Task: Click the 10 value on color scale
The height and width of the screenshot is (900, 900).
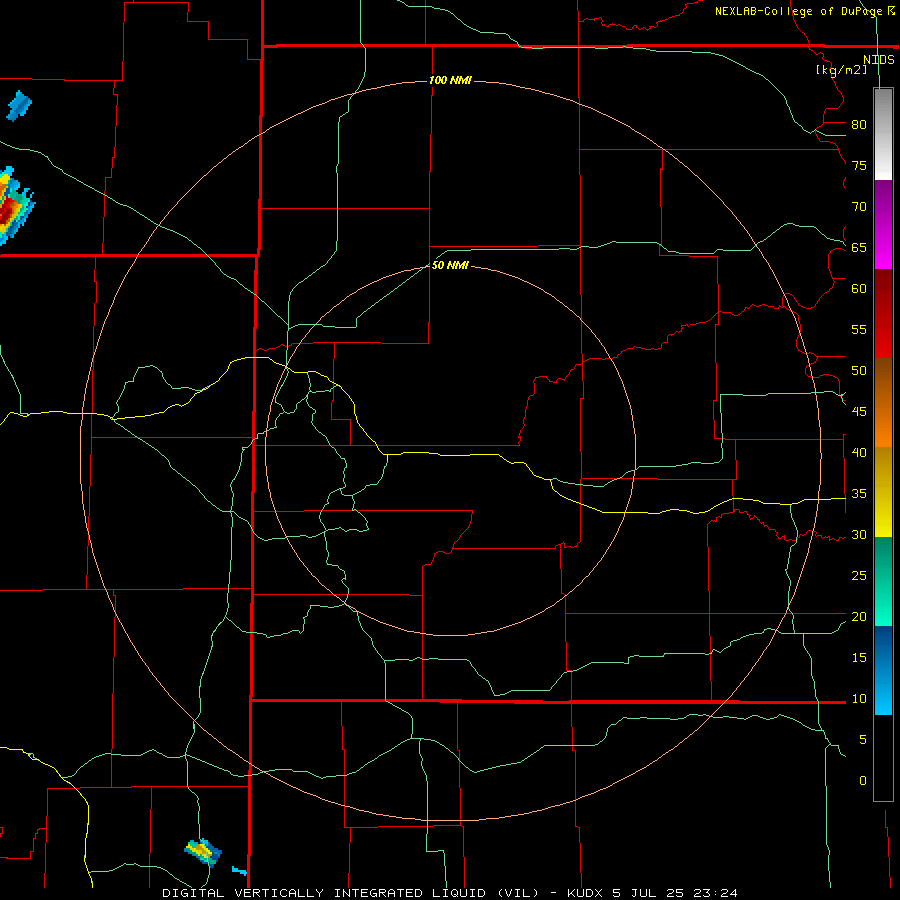Action: (859, 699)
